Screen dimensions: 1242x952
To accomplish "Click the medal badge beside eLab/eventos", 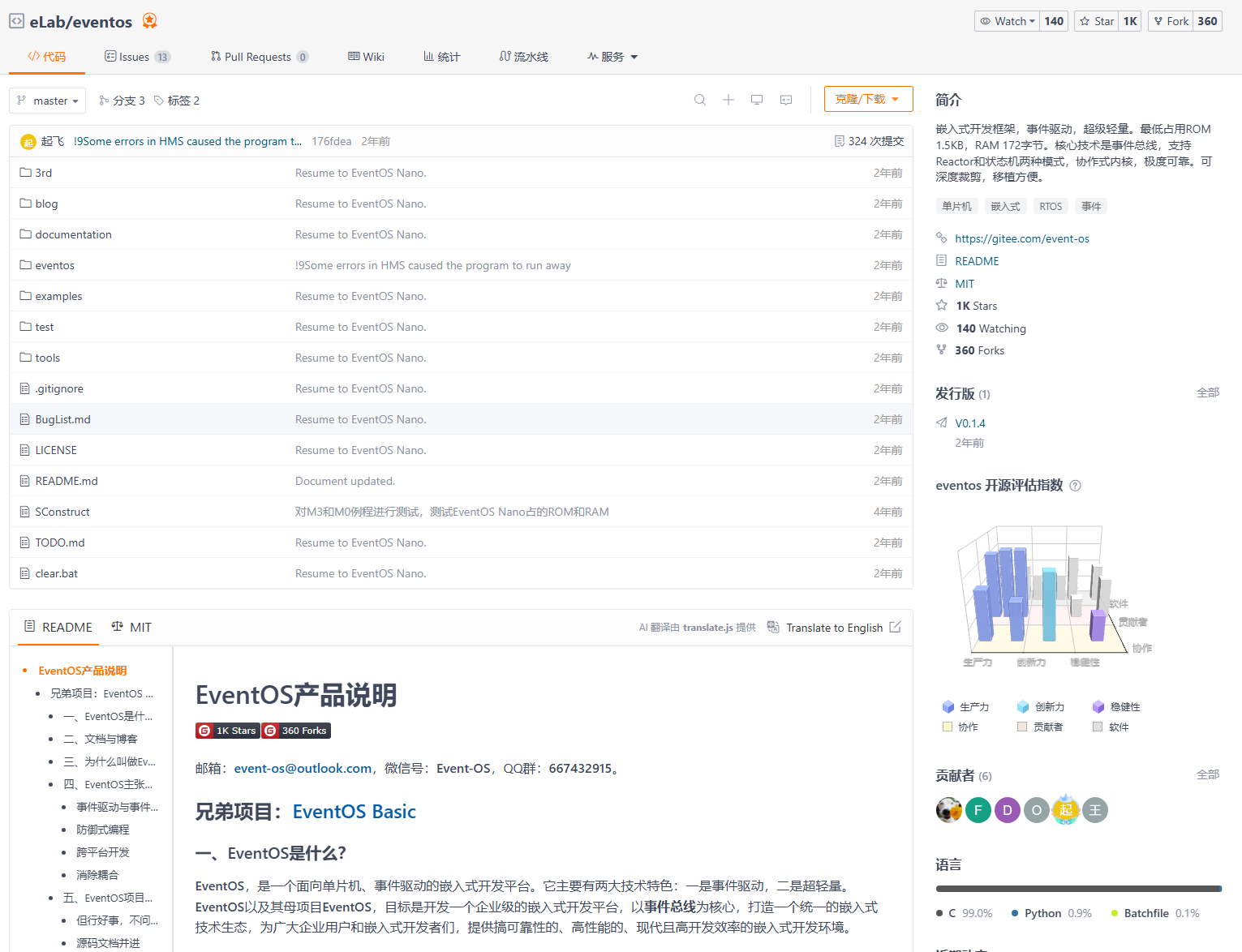I will (149, 21).
